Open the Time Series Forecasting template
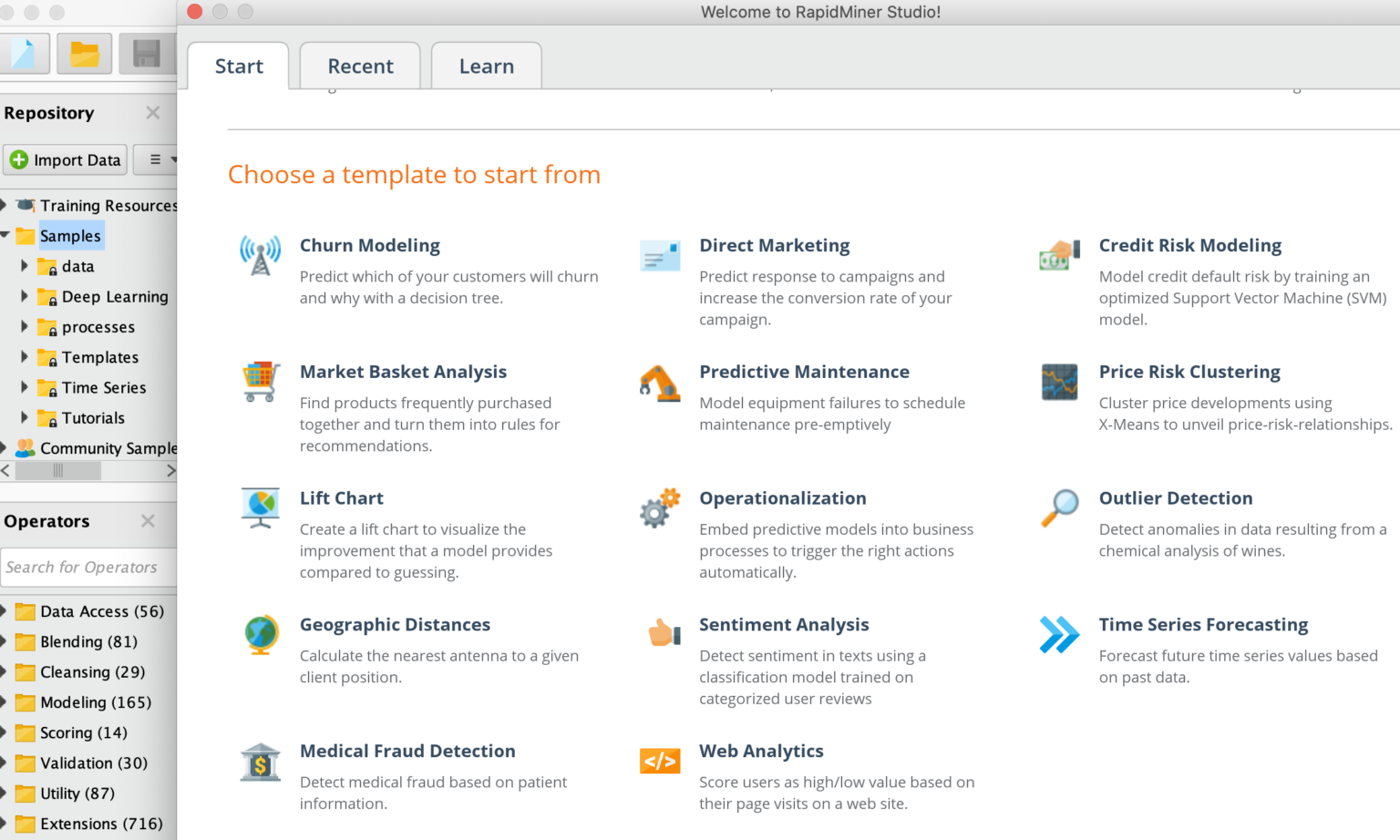Screen dimensions: 1400x840 1203,625
